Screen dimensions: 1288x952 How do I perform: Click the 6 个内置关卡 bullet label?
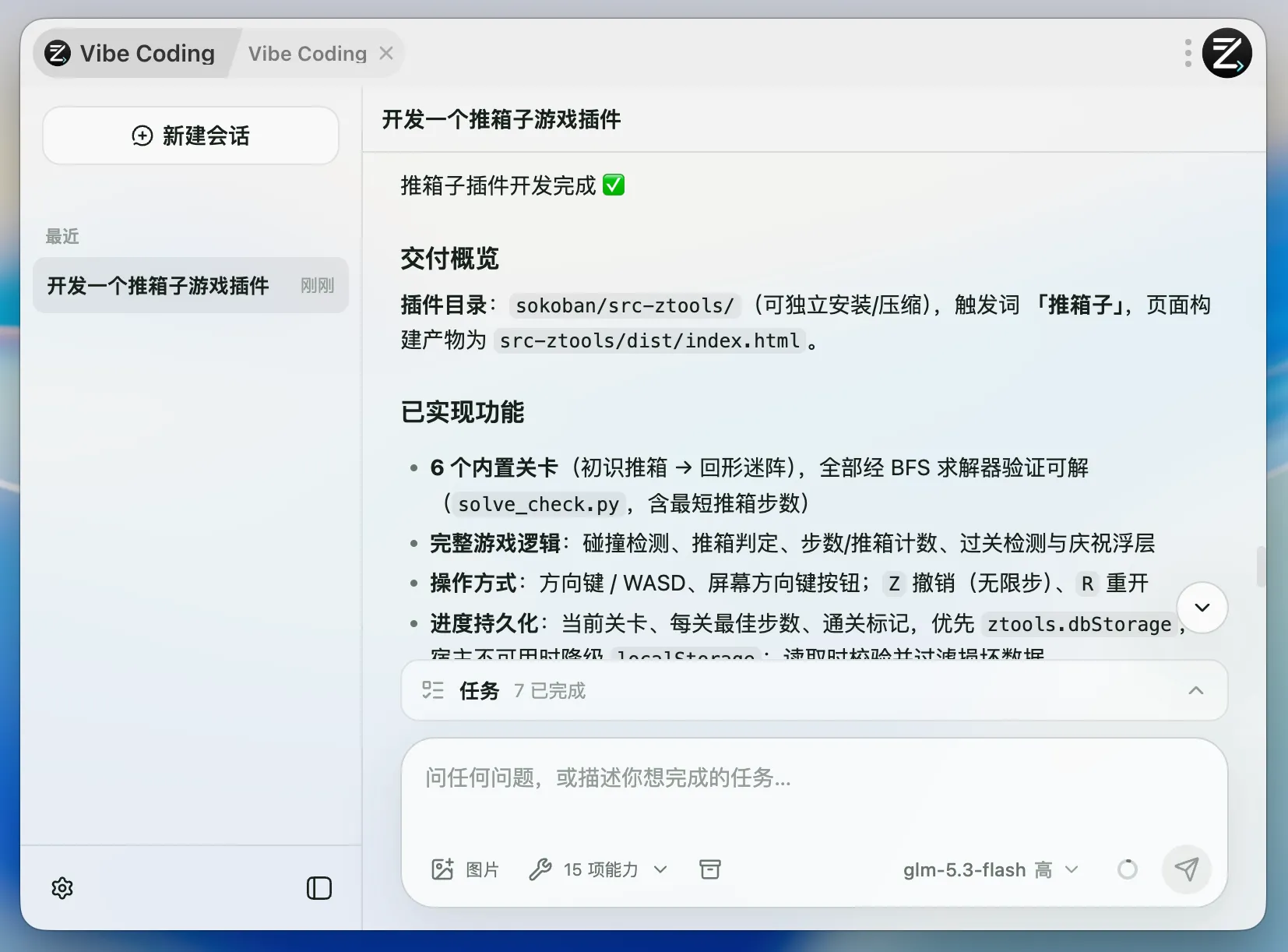[x=494, y=467]
